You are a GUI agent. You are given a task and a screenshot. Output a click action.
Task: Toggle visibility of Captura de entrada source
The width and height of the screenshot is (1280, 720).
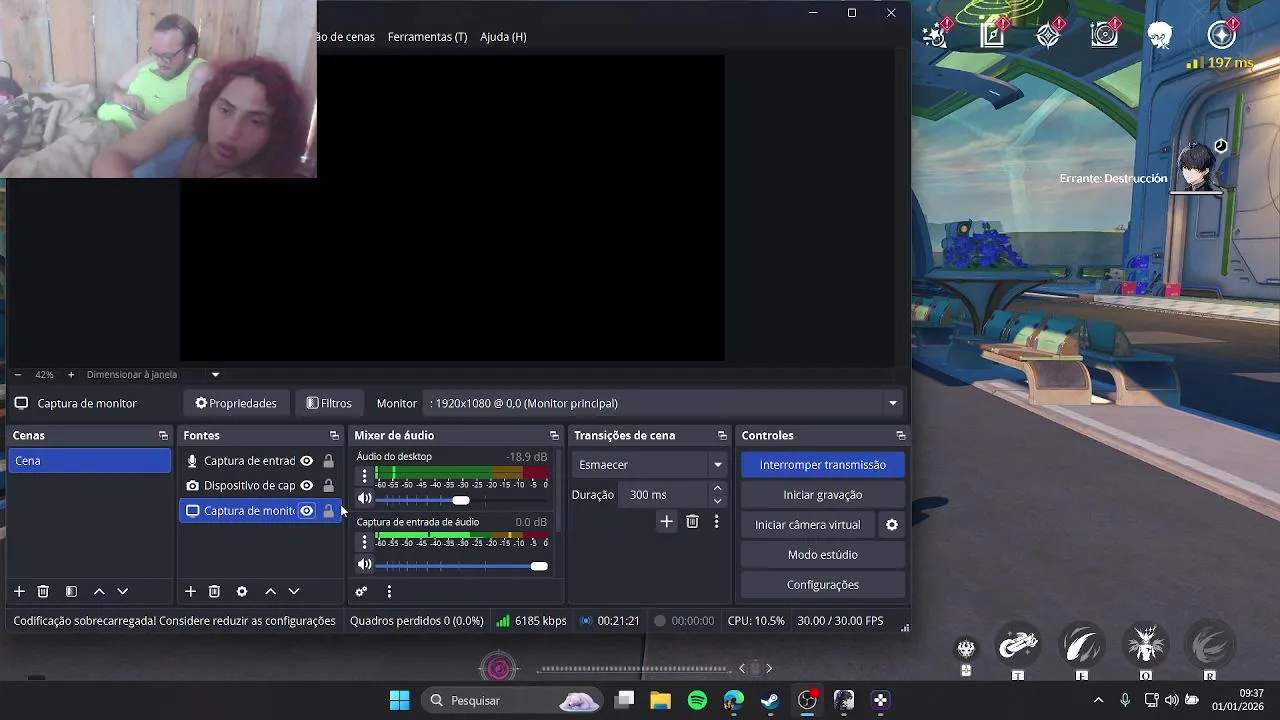coord(307,461)
